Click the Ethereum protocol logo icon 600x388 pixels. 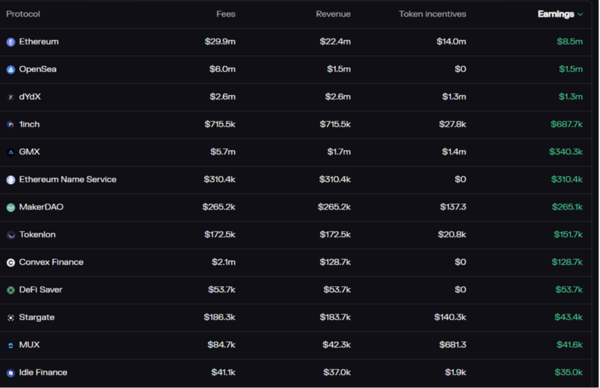[x=11, y=42]
